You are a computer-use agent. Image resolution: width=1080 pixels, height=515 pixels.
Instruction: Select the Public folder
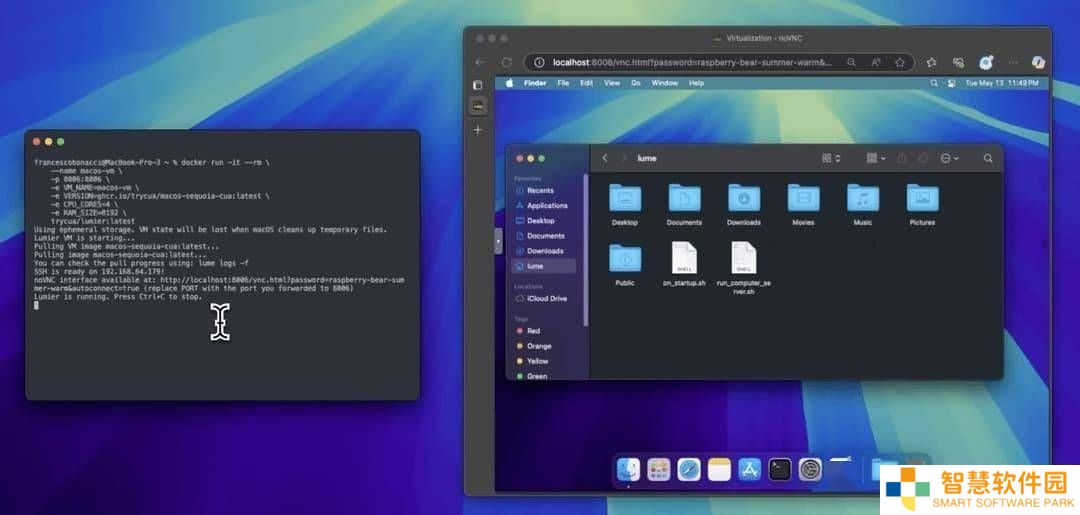click(x=625, y=258)
